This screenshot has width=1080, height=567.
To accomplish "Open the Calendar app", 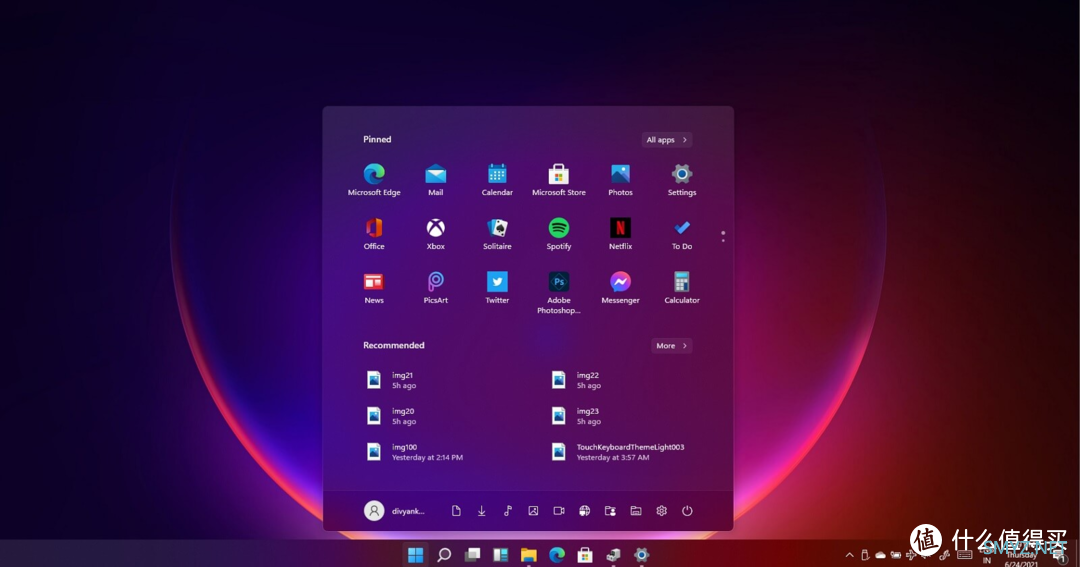I will tap(497, 180).
